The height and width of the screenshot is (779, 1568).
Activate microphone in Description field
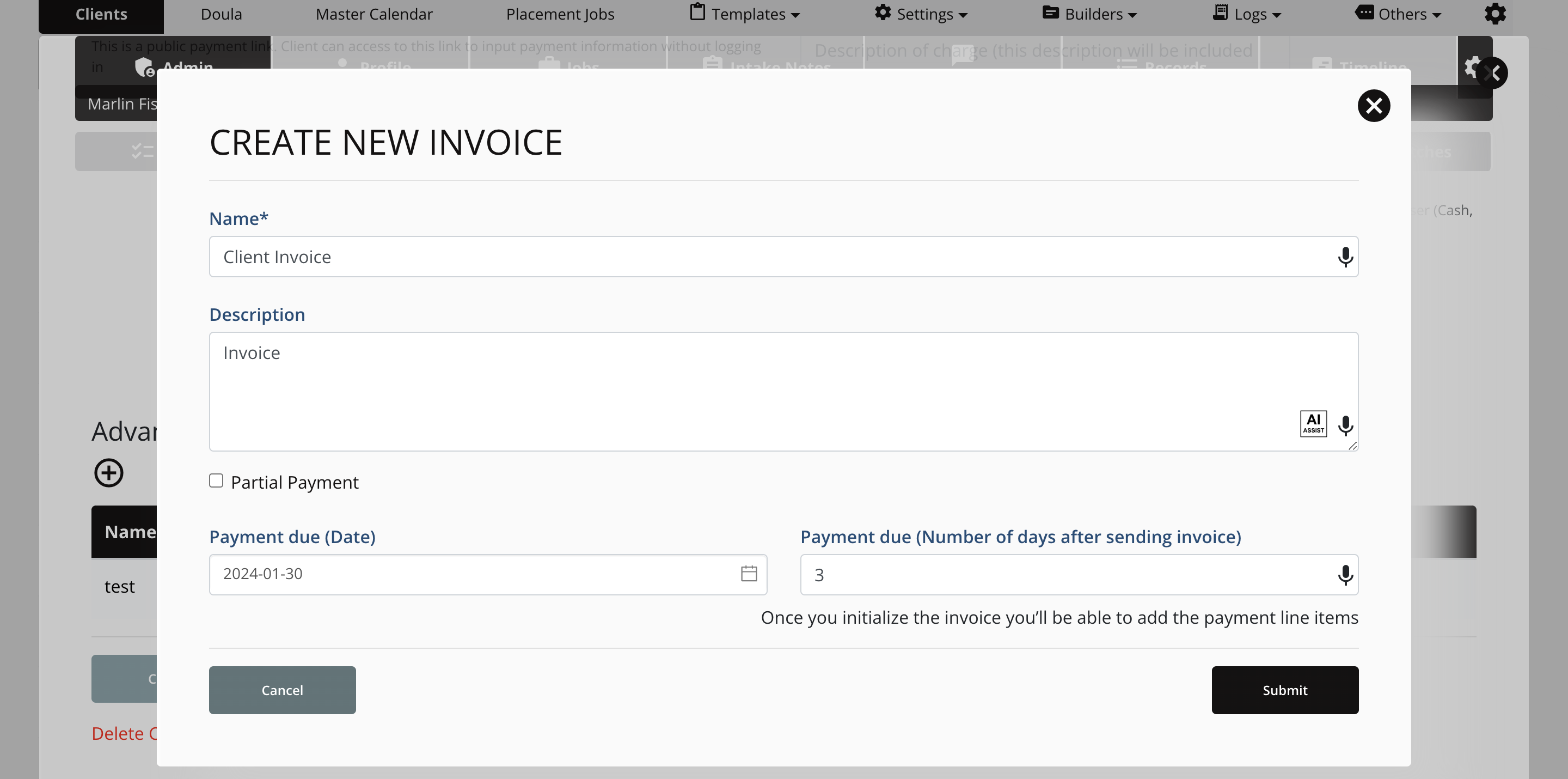point(1345,426)
